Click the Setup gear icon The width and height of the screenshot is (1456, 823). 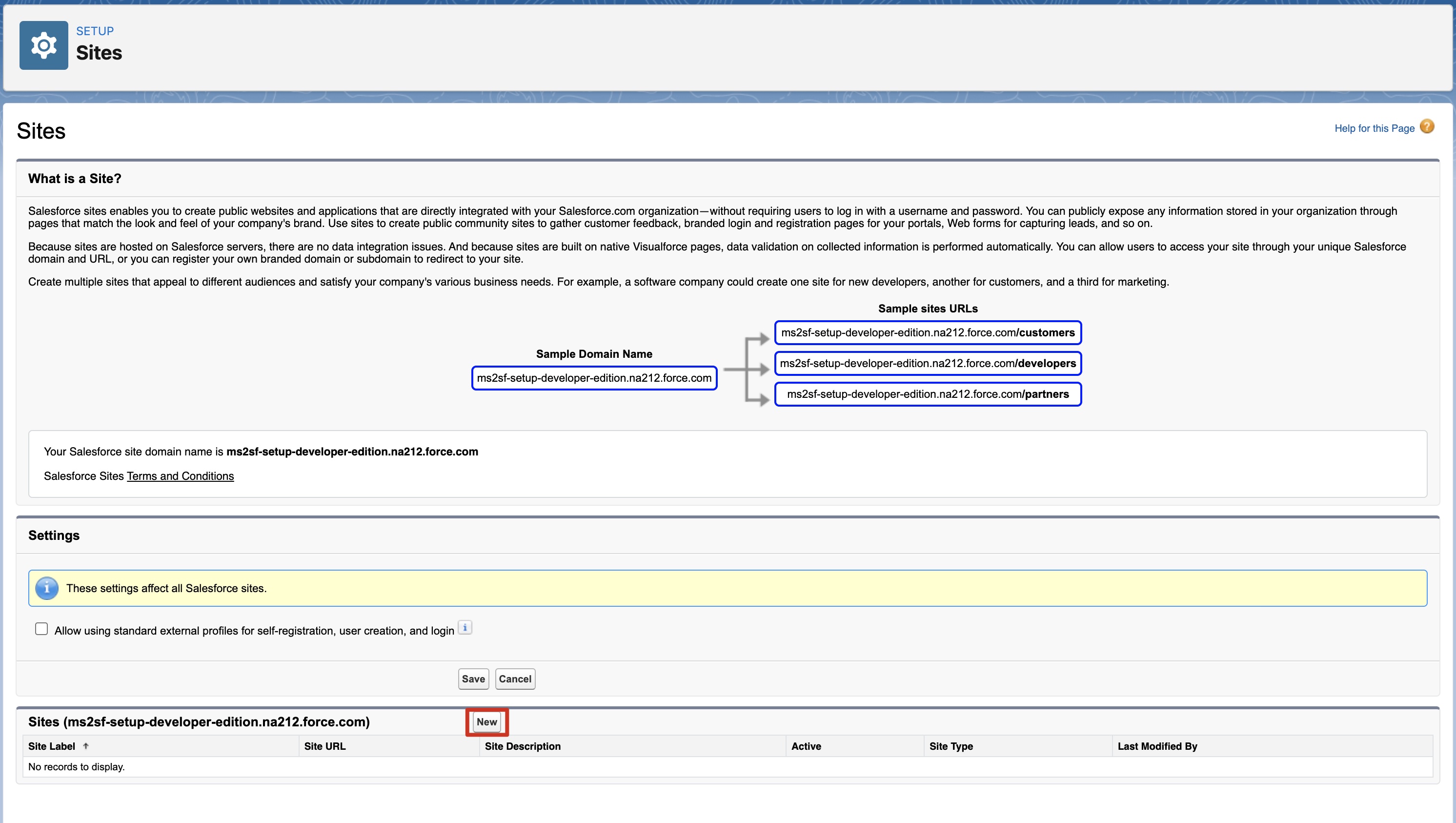(x=43, y=45)
